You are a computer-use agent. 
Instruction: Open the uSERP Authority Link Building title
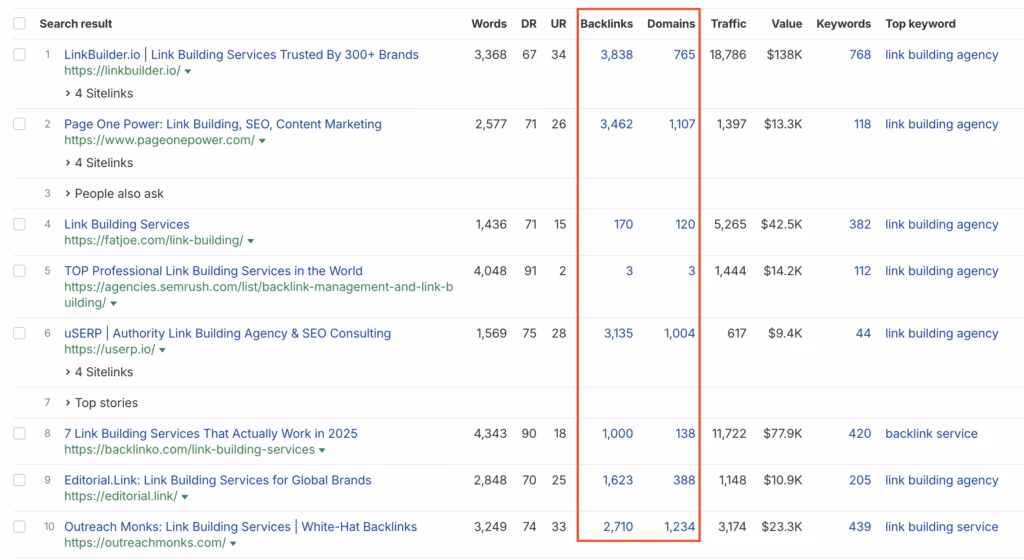(x=227, y=334)
